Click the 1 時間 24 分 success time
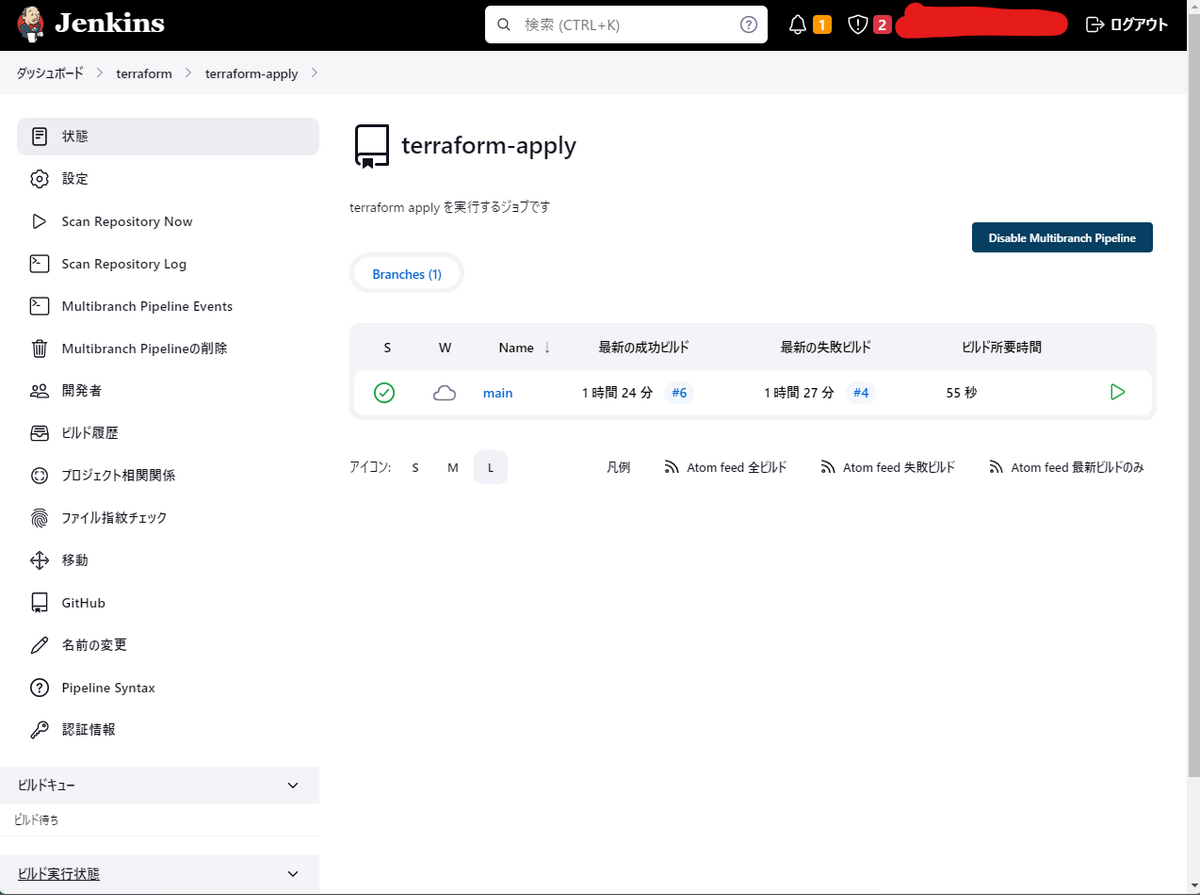Screen dimensions: 1200x895 pyautogui.click(x=618, y=393)
